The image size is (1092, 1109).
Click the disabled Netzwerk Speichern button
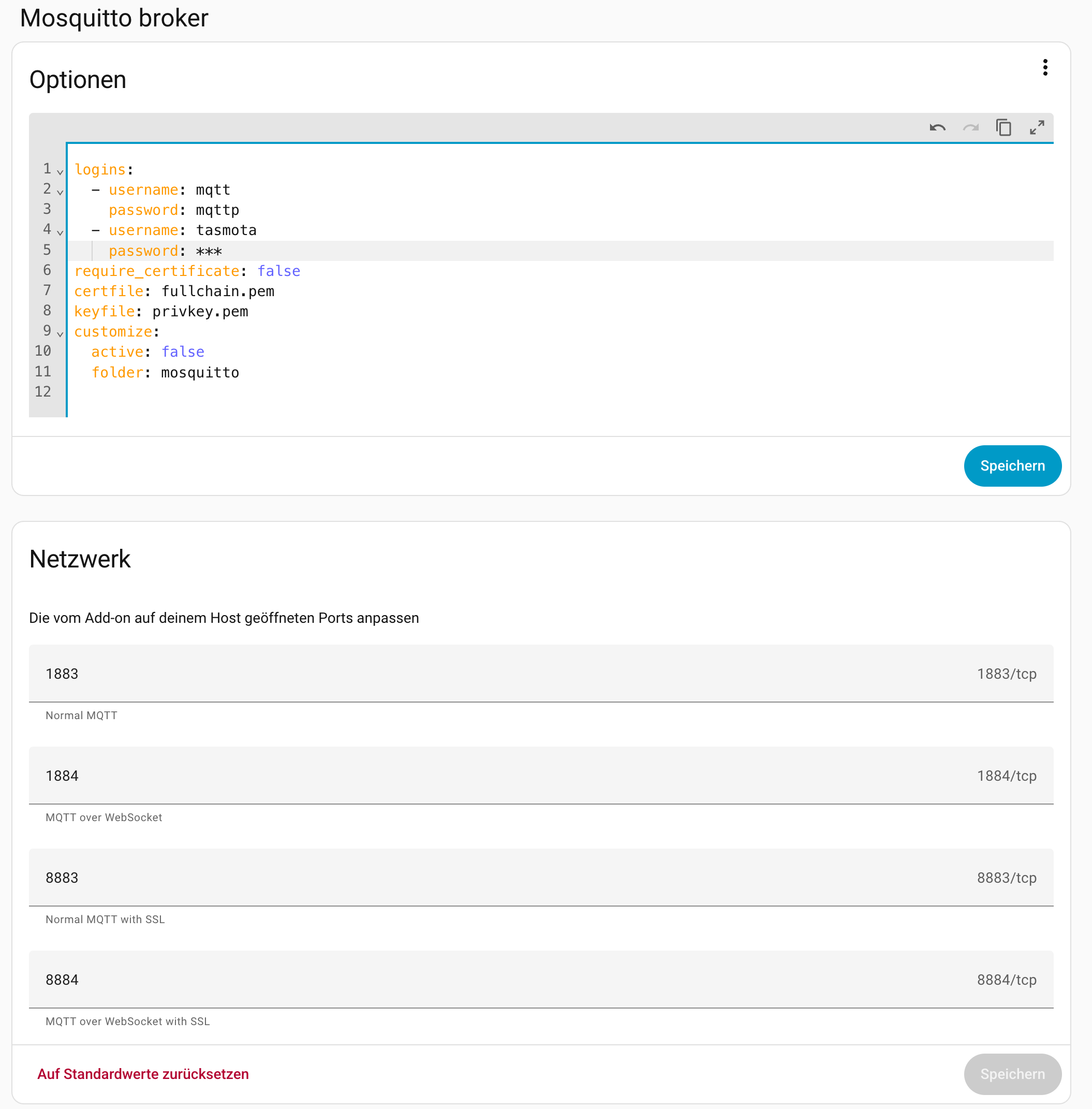click(x=1012, y=1073)
